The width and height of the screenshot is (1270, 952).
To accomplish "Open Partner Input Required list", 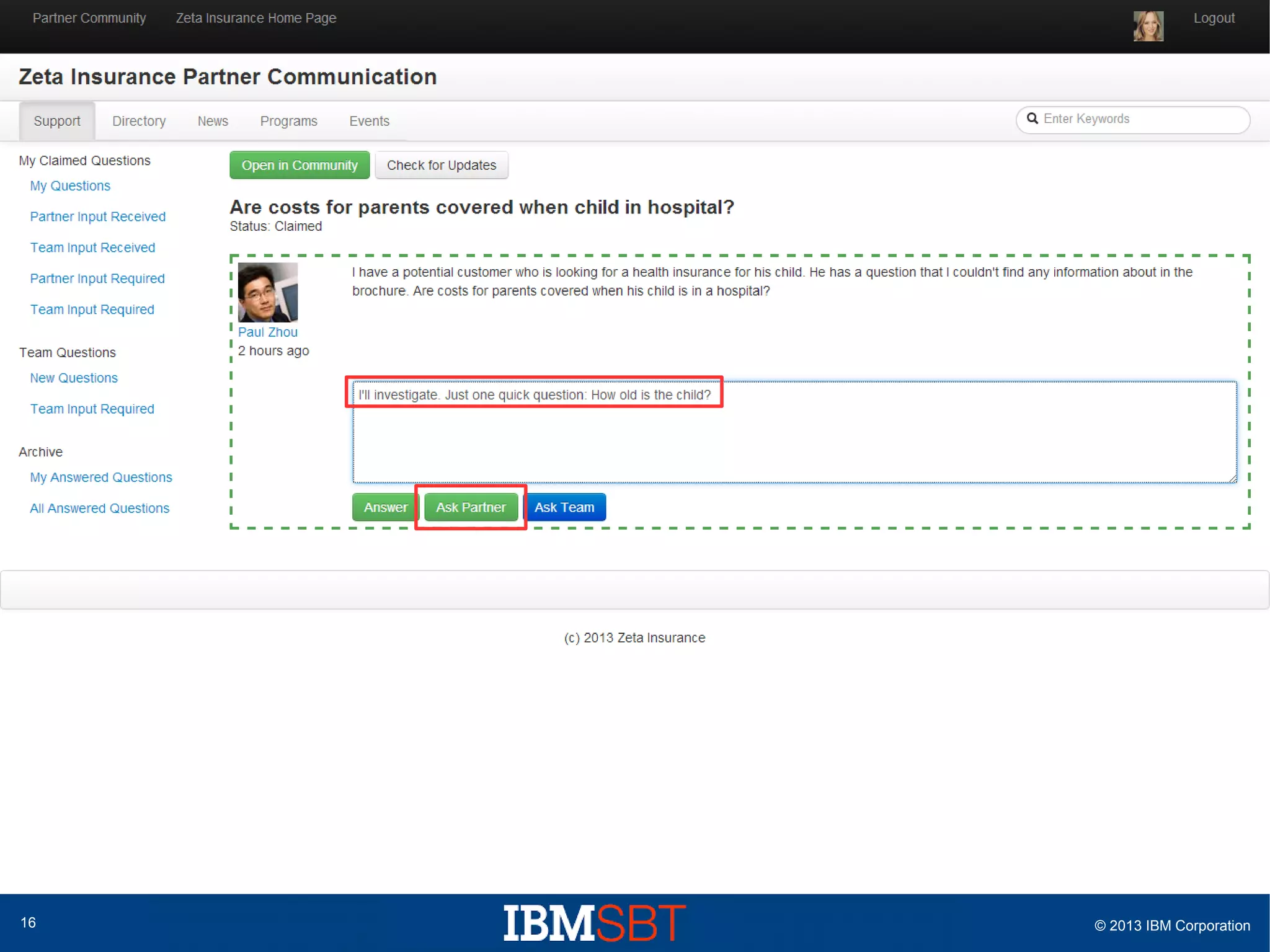I will coord(97,278).
